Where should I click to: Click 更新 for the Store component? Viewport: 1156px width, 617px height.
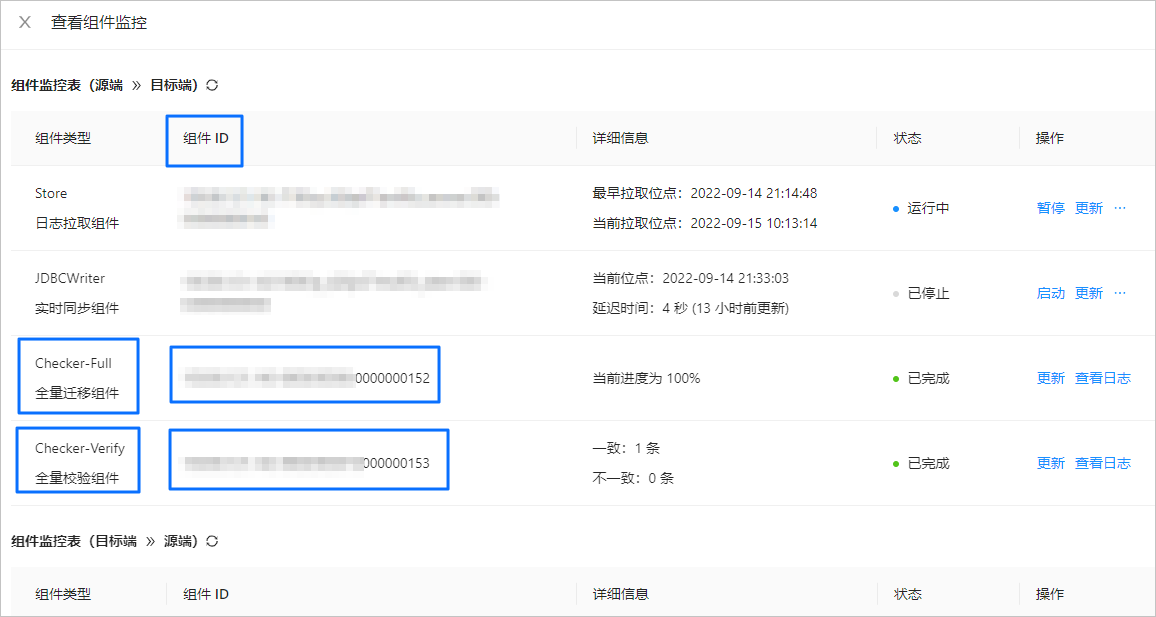coord(1088,208)
